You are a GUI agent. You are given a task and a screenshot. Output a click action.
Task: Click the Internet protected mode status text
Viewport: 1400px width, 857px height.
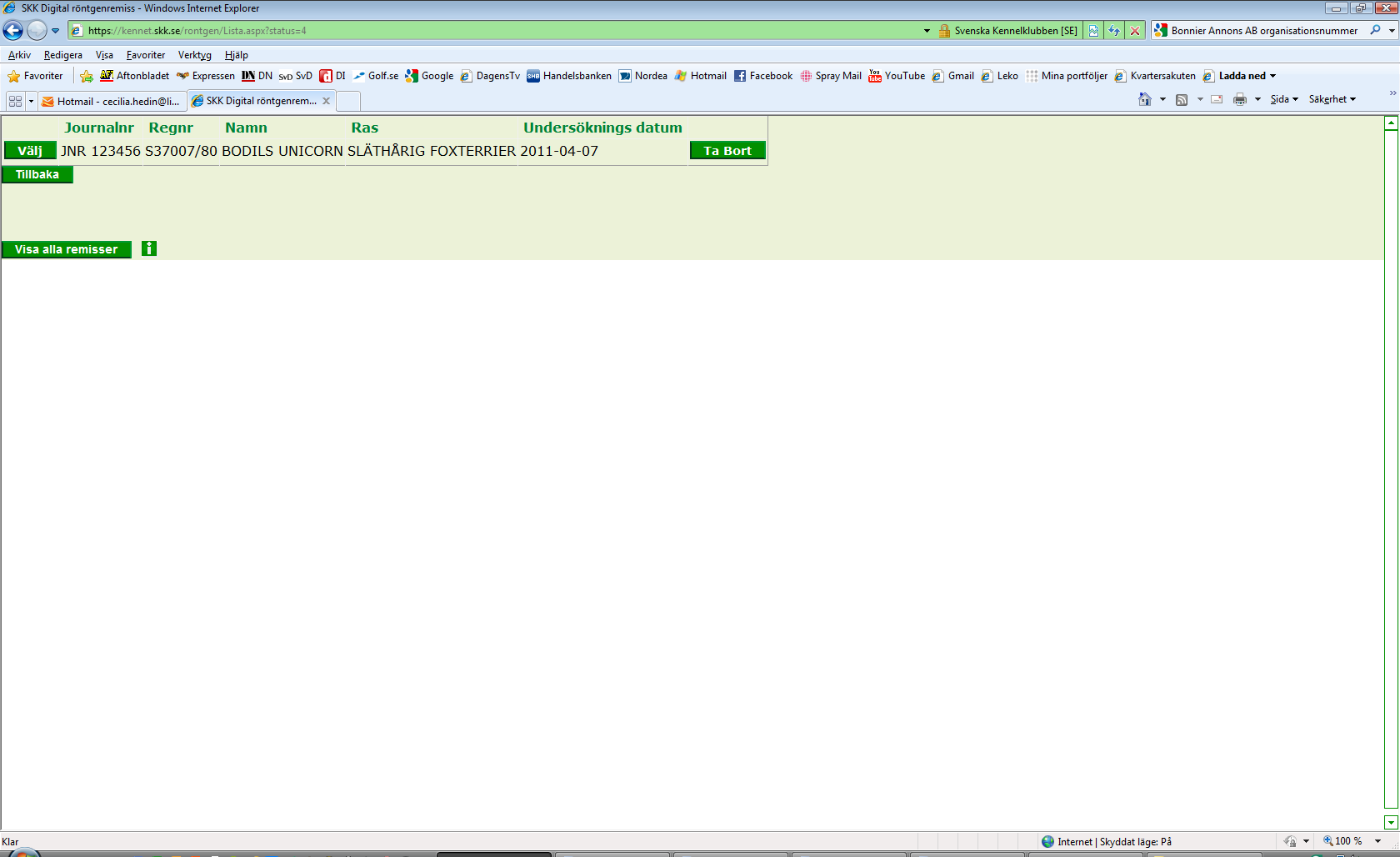tap(1114, 841)
